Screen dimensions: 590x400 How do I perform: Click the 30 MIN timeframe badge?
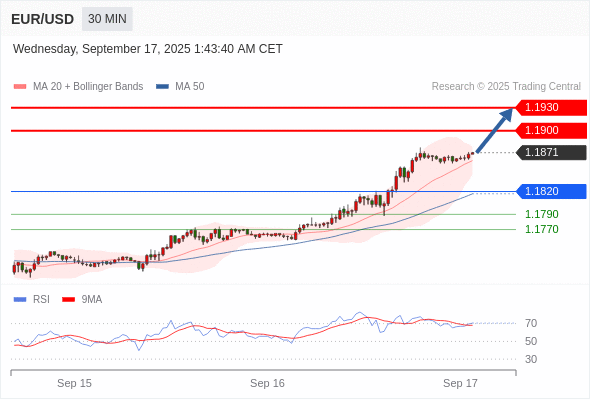[x=107, y=19]
